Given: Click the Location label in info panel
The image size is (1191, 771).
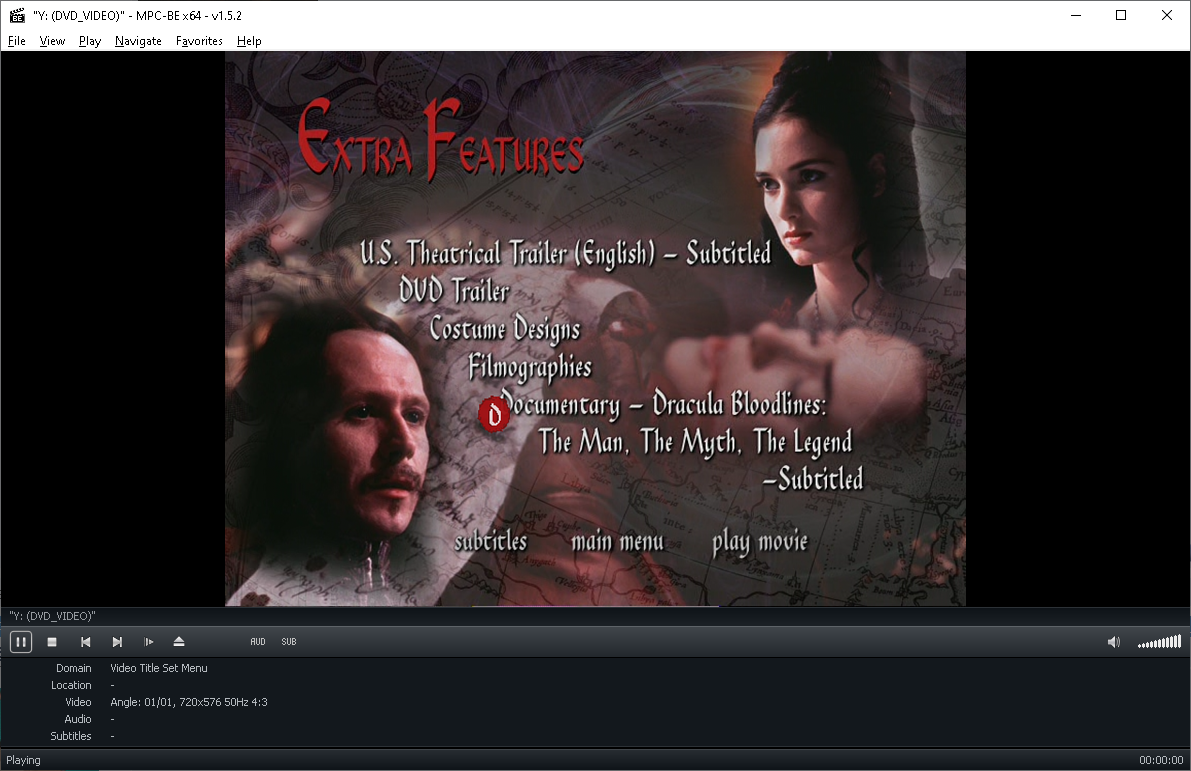Looking at the screenshot, I should point(71,685).
